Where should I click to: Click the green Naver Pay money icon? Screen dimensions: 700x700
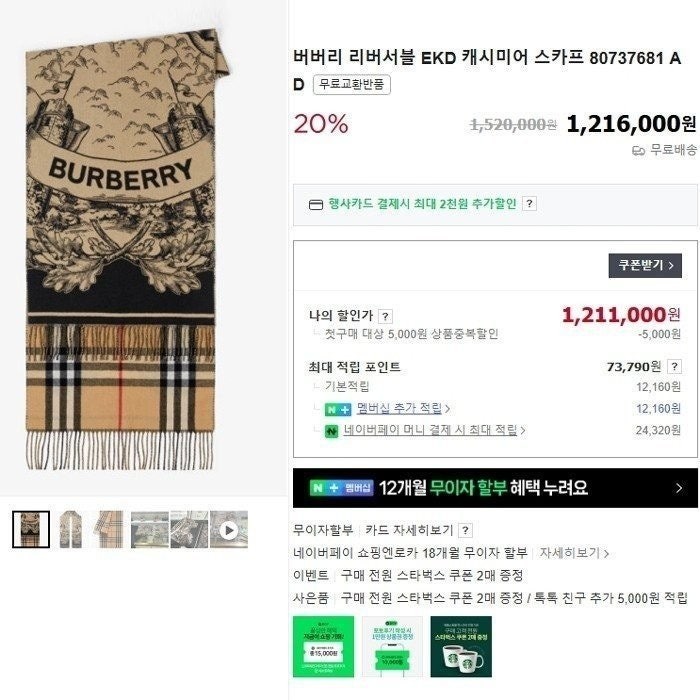tap(331, 431)
